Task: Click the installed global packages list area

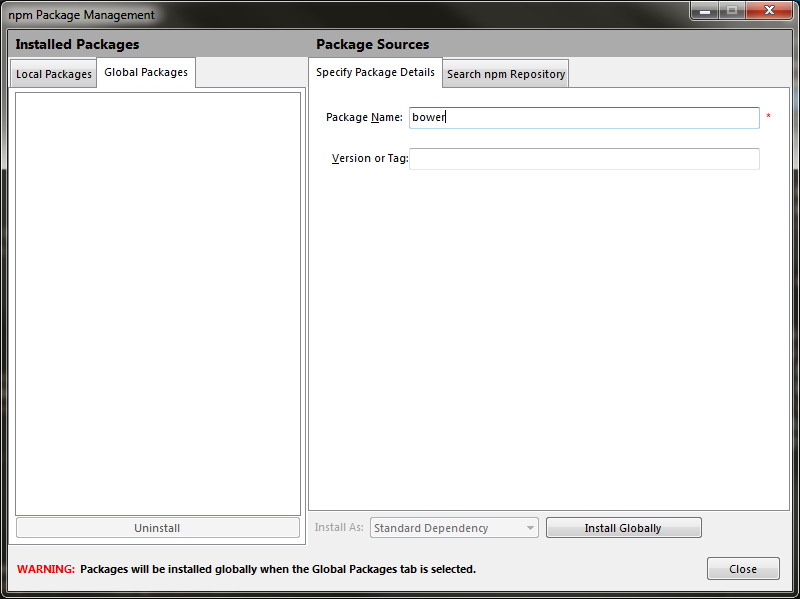Action: [158, 304]
